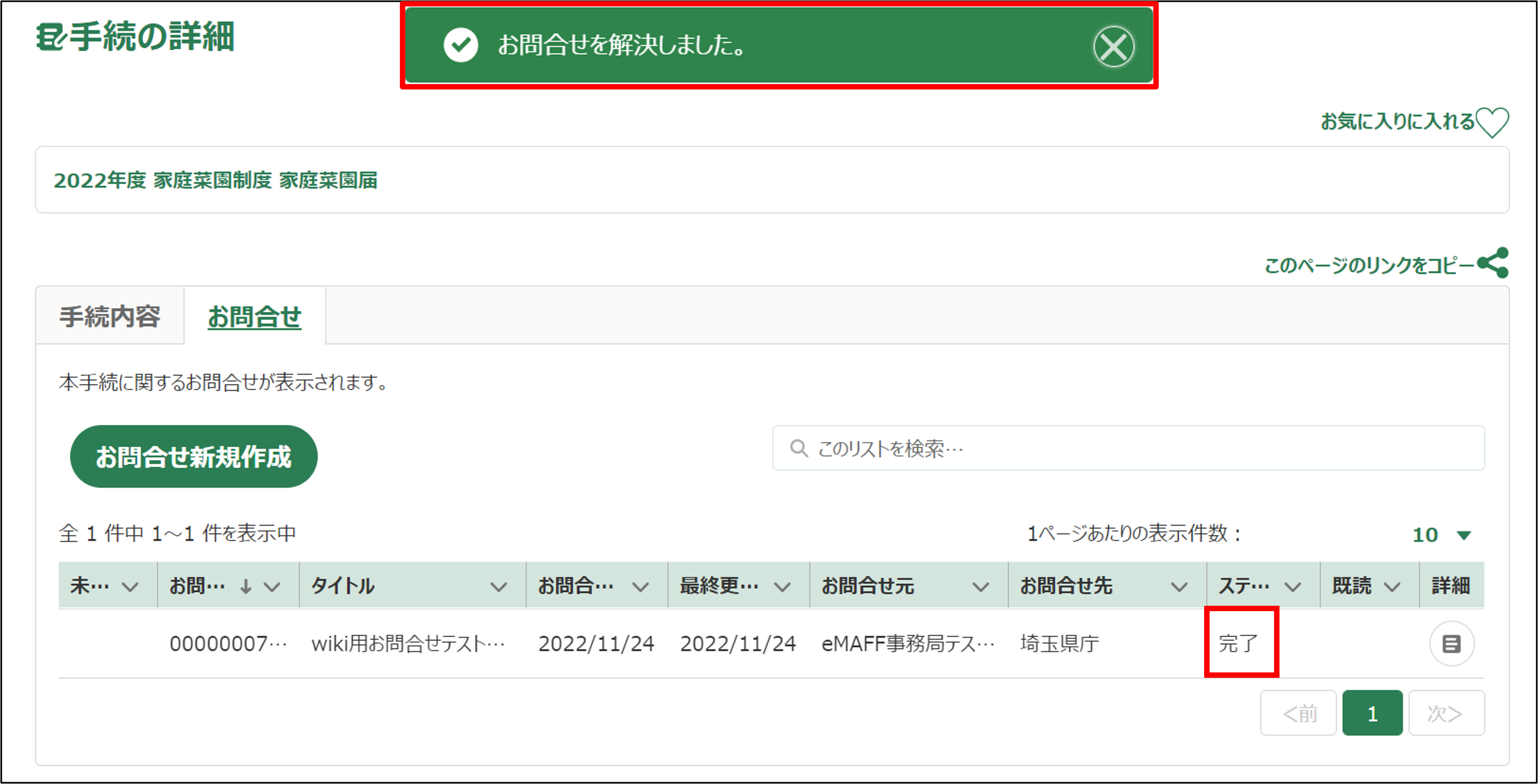Click the share link copy icon

point(1492,263)
